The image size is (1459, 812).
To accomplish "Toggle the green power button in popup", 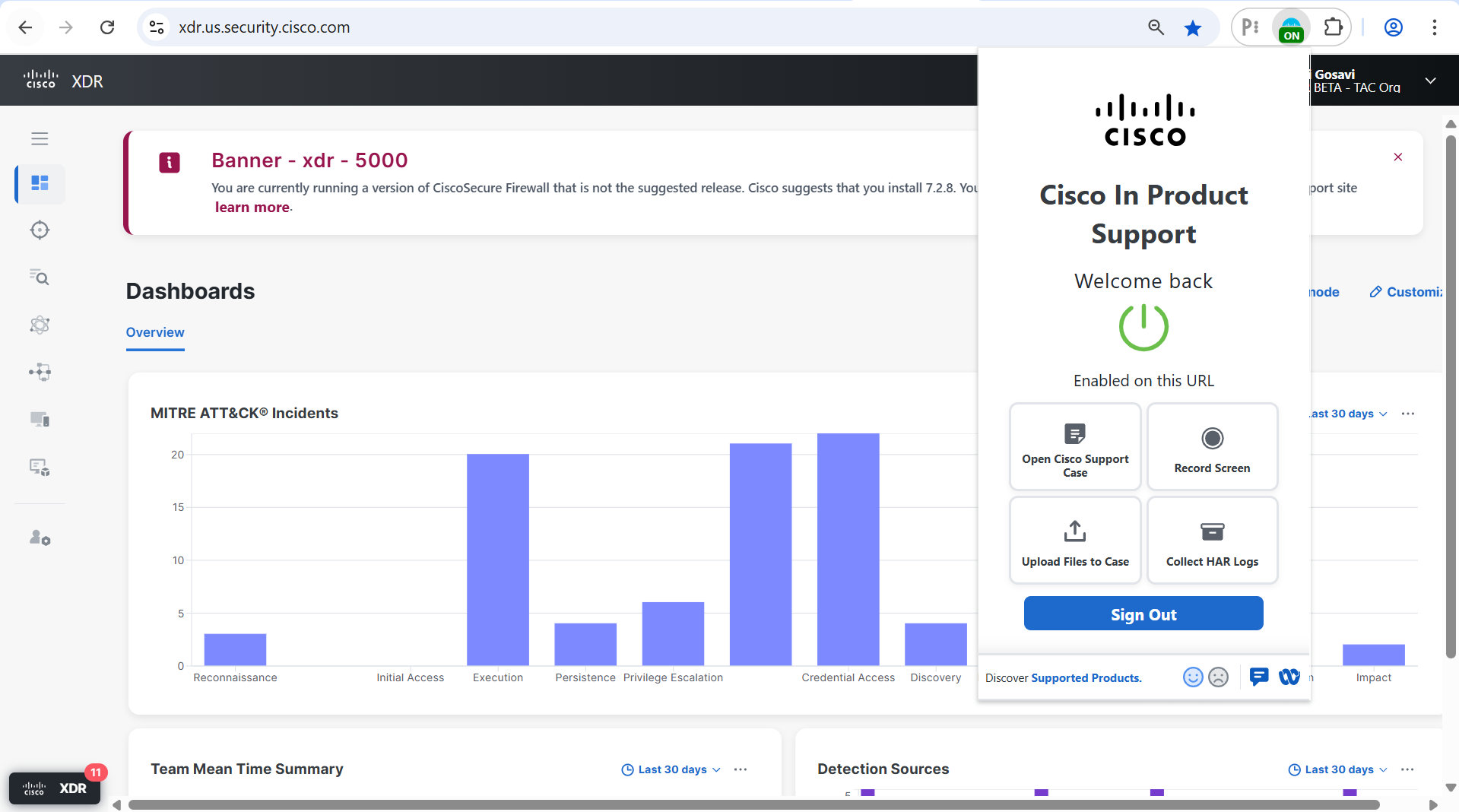I will [1143, 327].
